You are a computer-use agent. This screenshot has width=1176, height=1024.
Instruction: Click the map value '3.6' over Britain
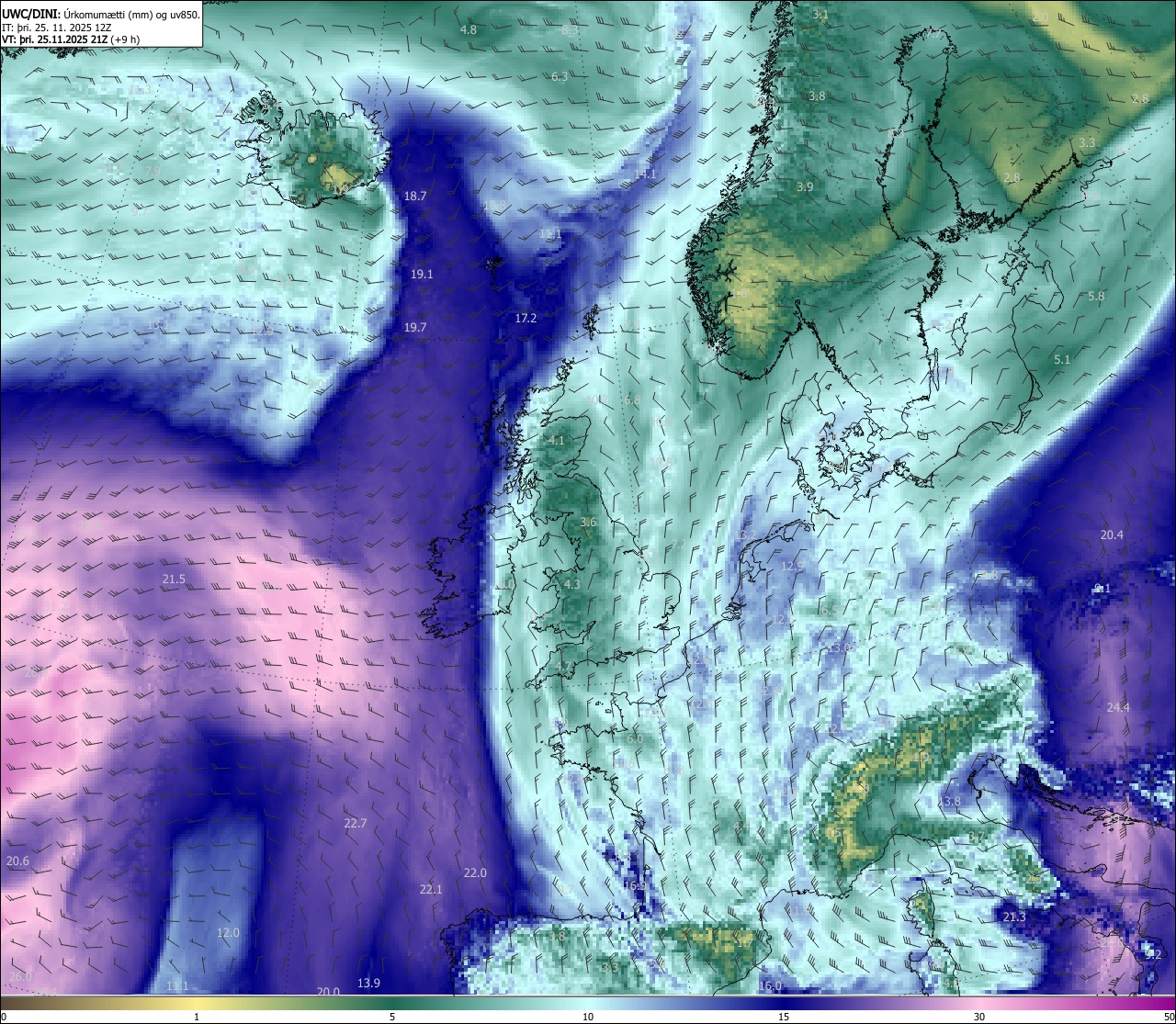click(588, 522)
